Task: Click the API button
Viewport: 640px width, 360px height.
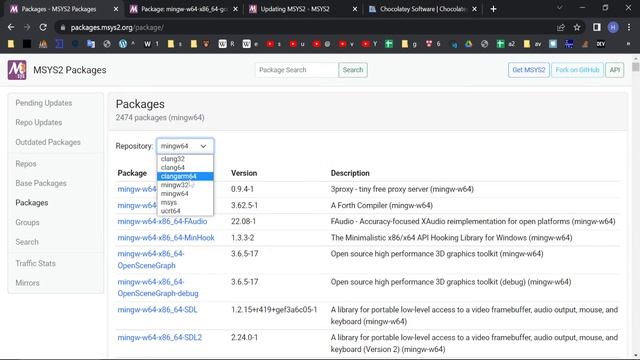Action: (615, 70)
